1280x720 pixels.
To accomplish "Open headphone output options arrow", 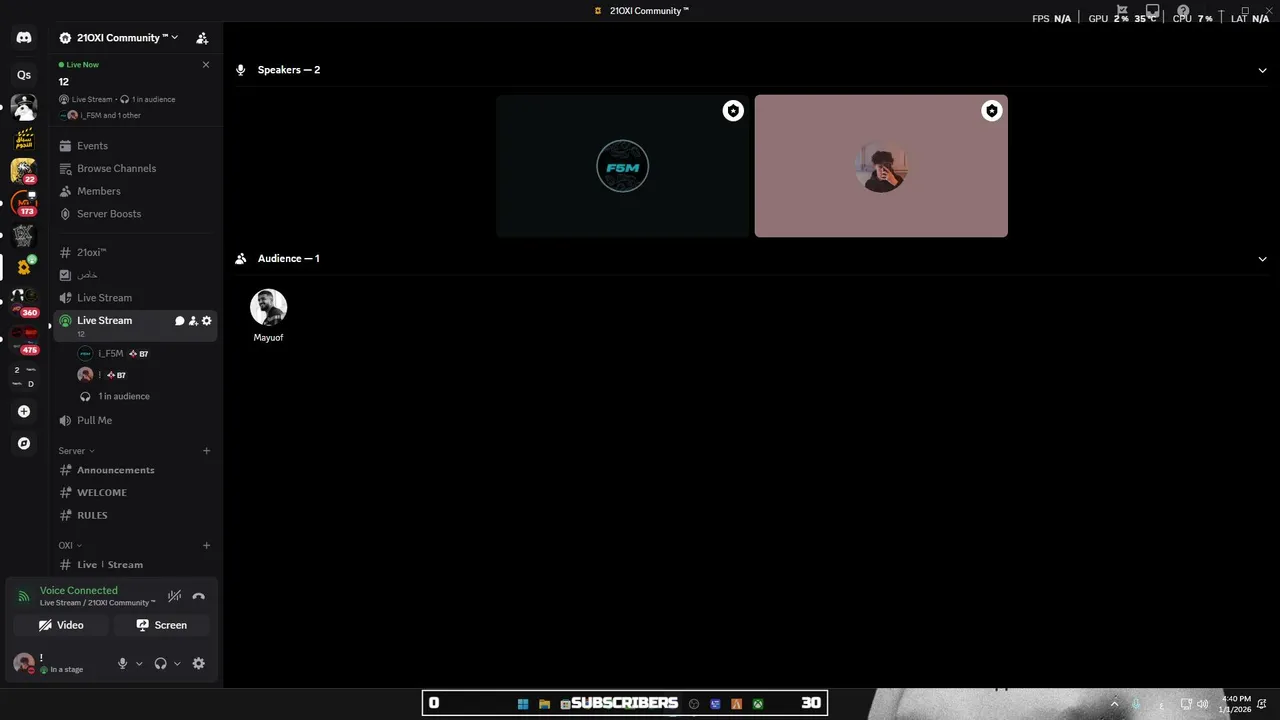I will pyautogui.click(x=177, y=663).
